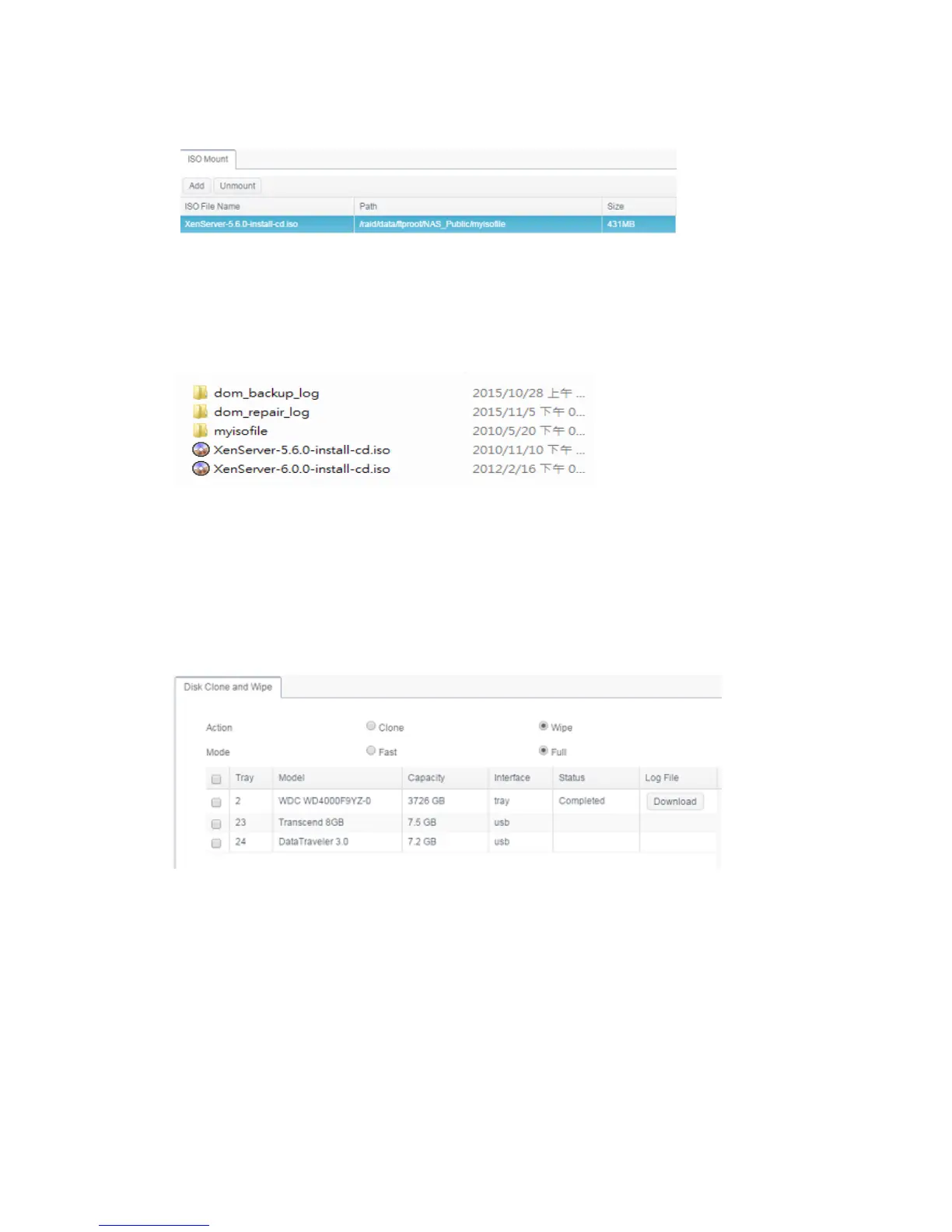
Task: Check the box for tray 2 WDC disk
Action: point(216,802)
